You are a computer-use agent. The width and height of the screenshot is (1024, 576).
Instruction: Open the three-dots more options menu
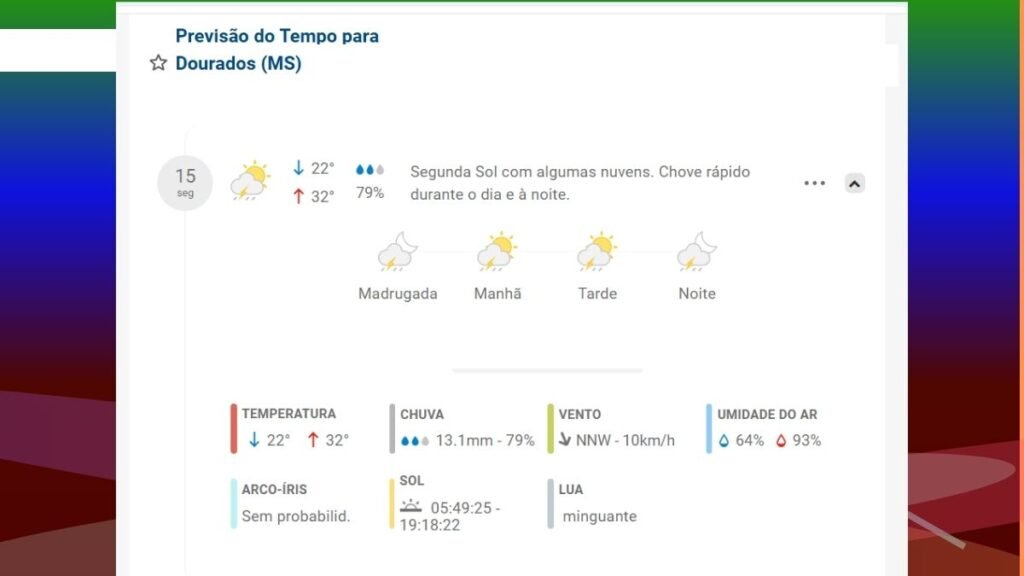815,183
